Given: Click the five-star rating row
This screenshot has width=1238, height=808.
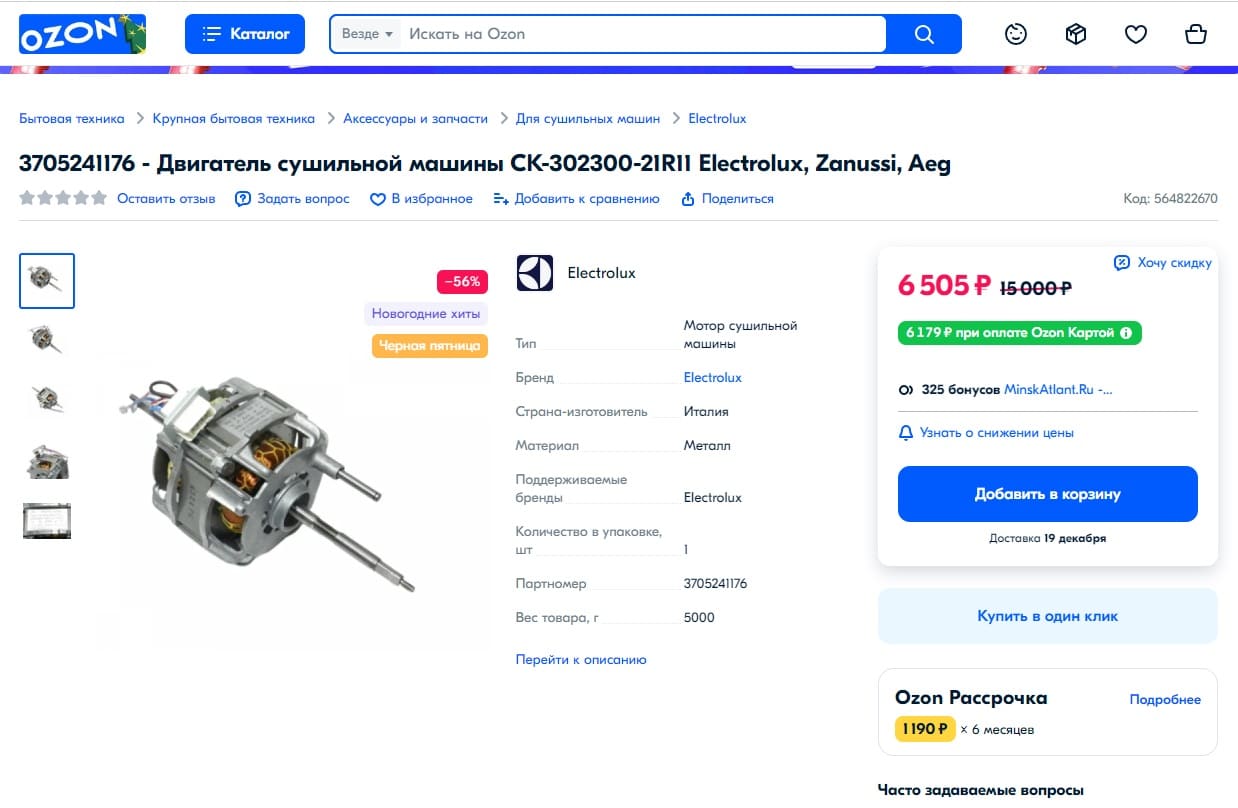Looking at the screenshot, I should 63,198.
